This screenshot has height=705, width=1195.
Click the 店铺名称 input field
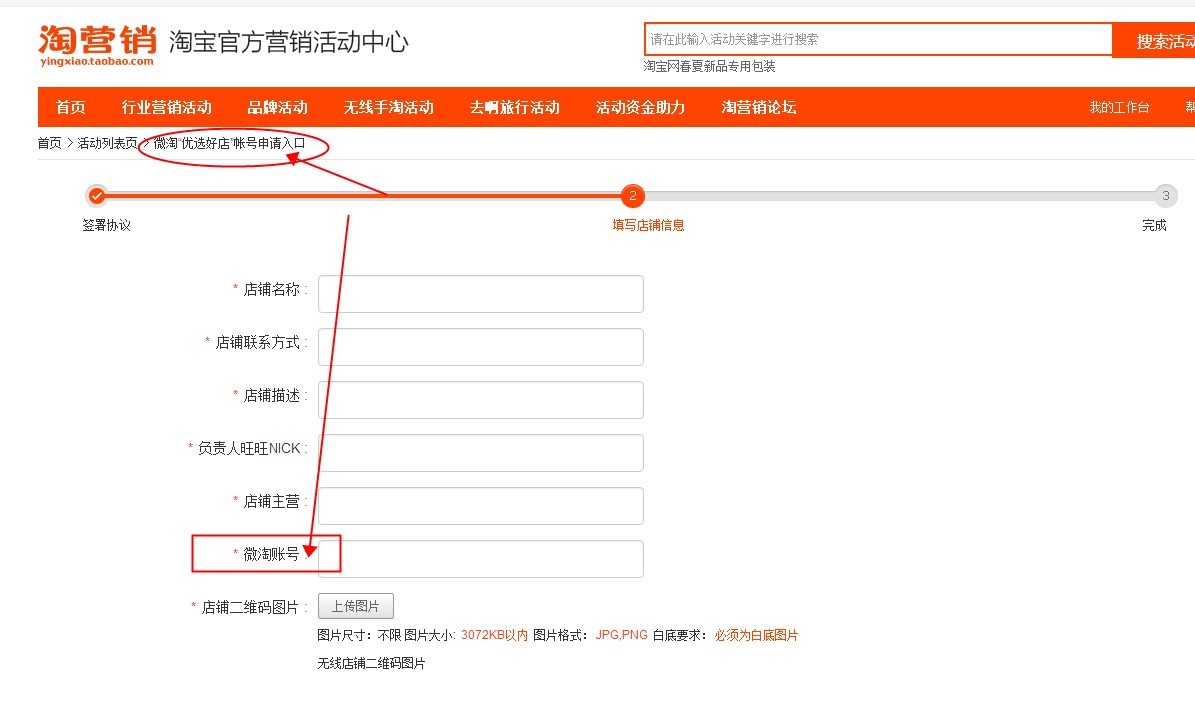pyautogui.click(x=481, y=294)
